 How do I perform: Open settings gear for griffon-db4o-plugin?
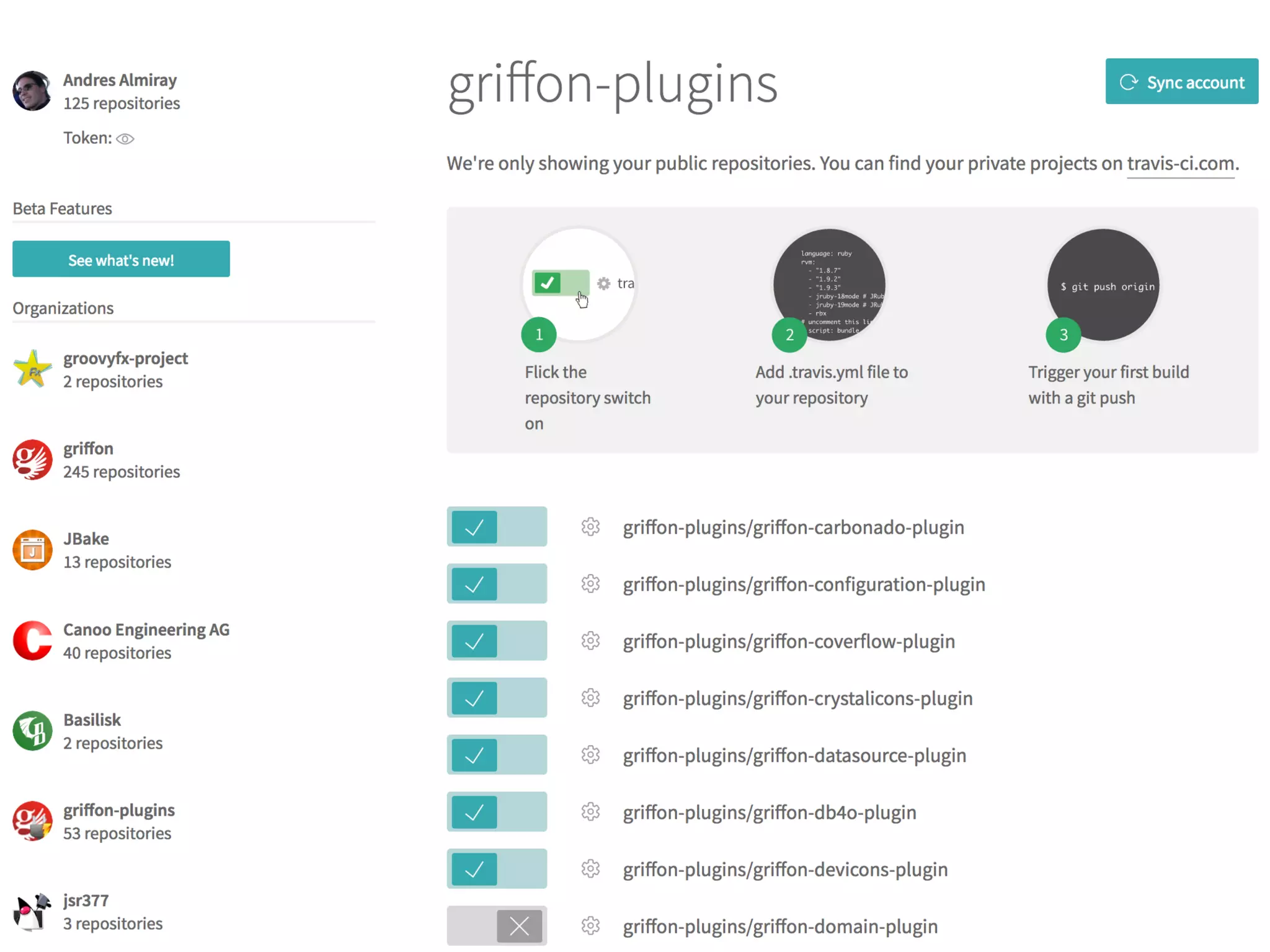coord(590,812)
